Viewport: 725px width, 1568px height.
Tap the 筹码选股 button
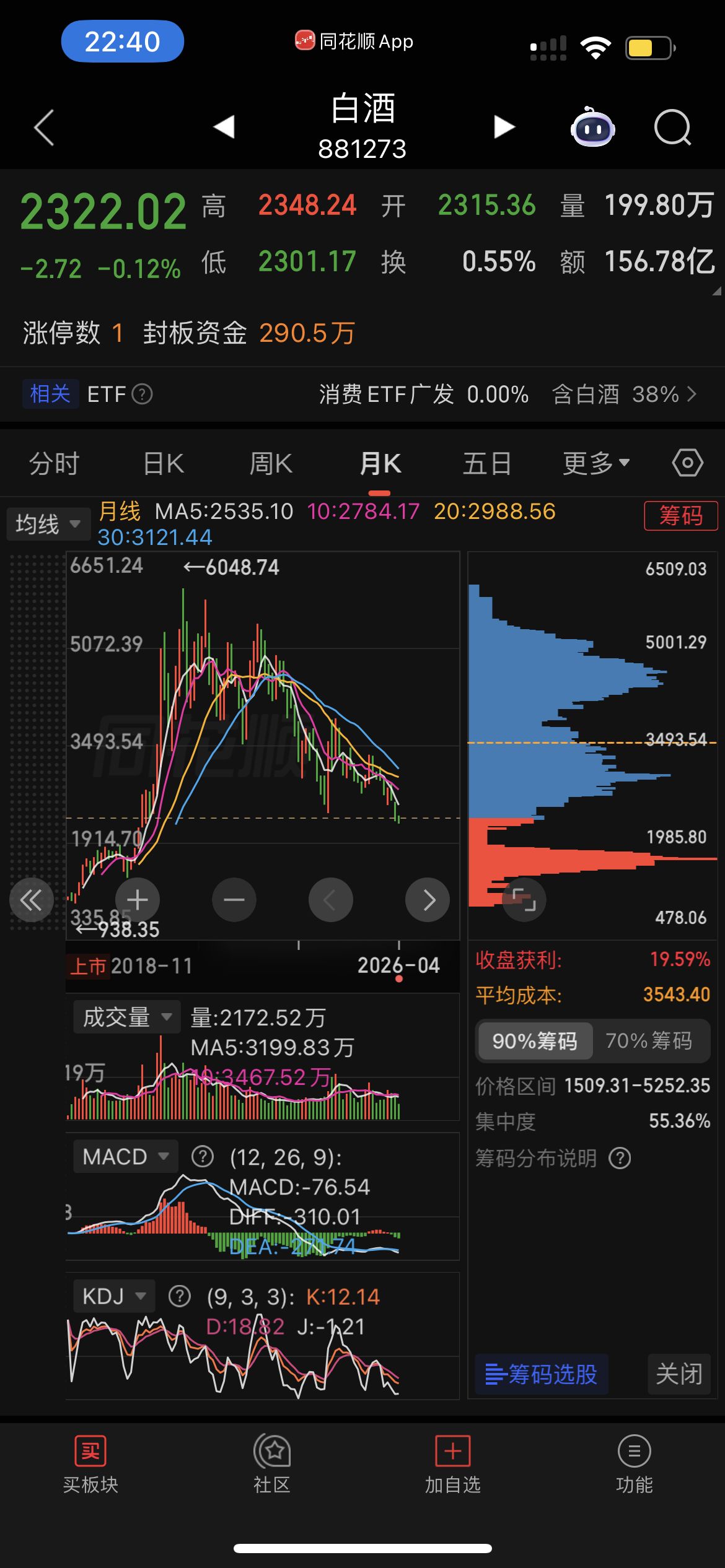click(x=541, y=1374)
